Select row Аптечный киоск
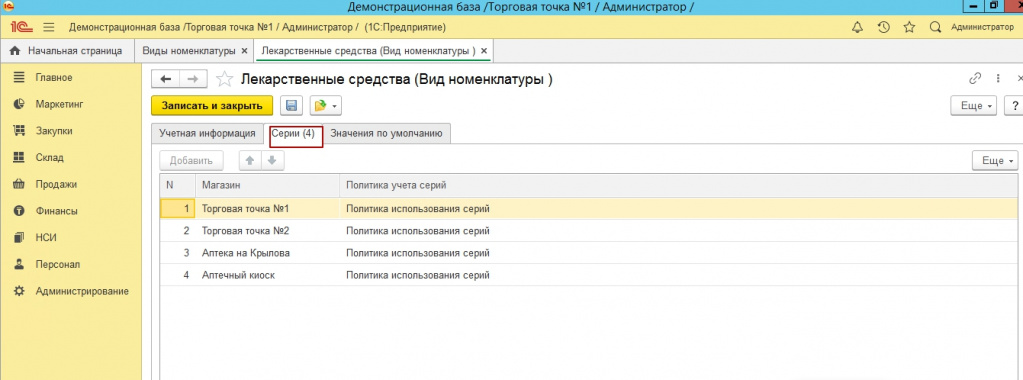 [589, 276]
